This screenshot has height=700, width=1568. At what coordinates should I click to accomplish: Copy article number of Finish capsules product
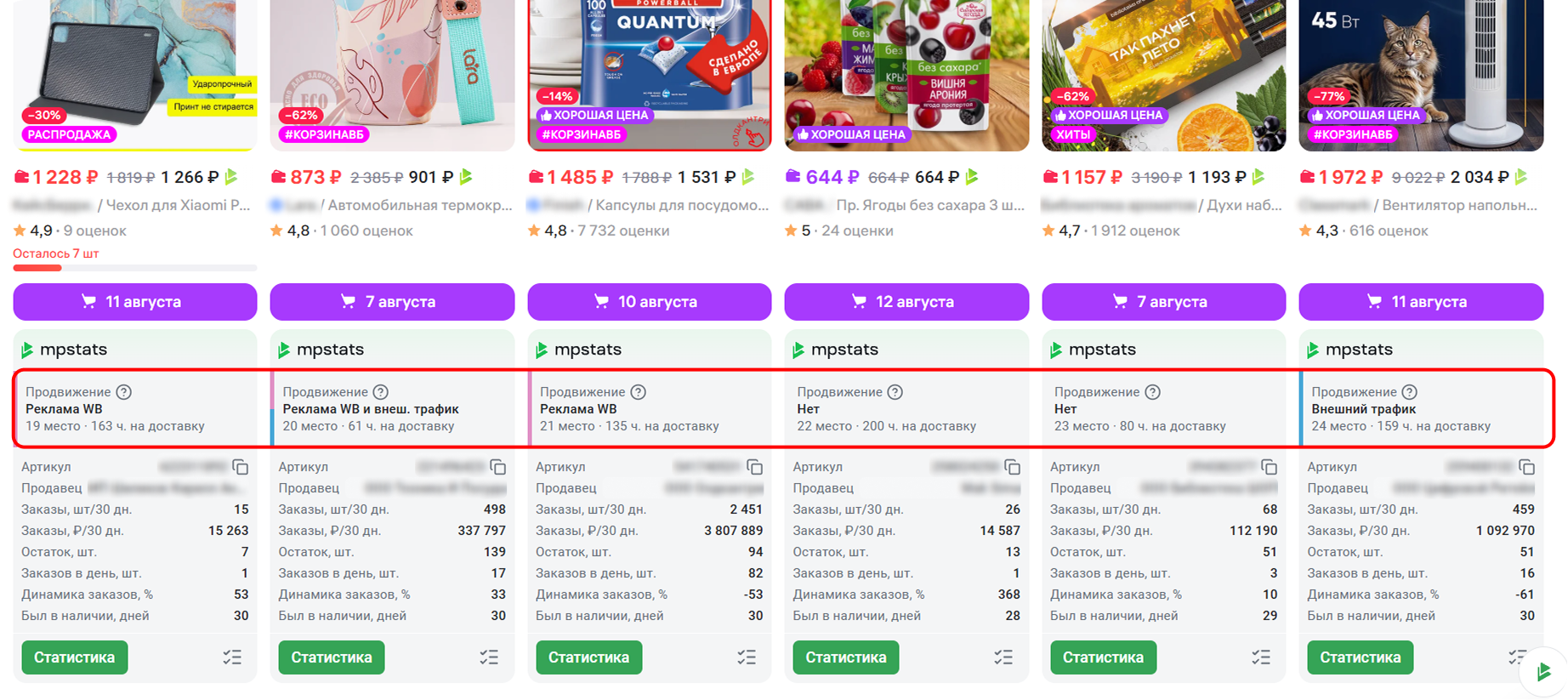point(755,467)
